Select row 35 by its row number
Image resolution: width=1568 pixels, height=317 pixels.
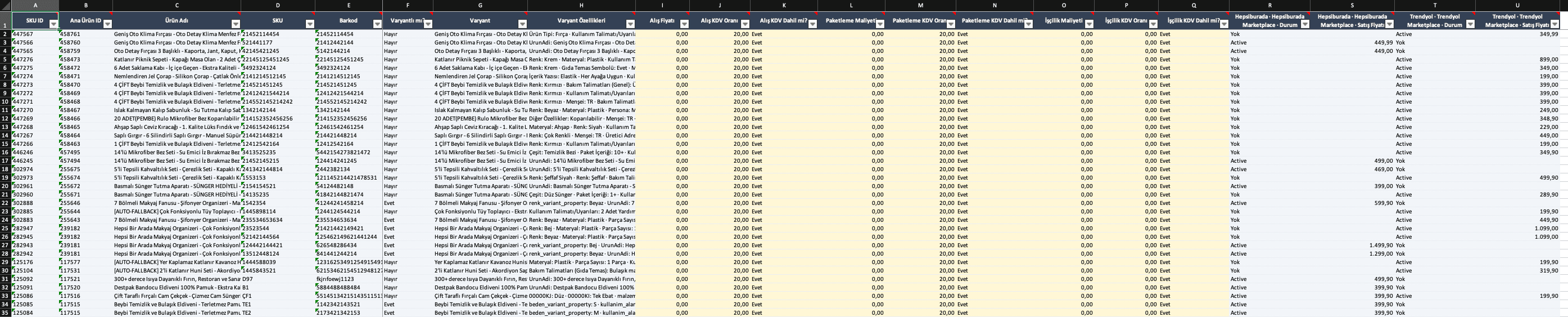6,312
